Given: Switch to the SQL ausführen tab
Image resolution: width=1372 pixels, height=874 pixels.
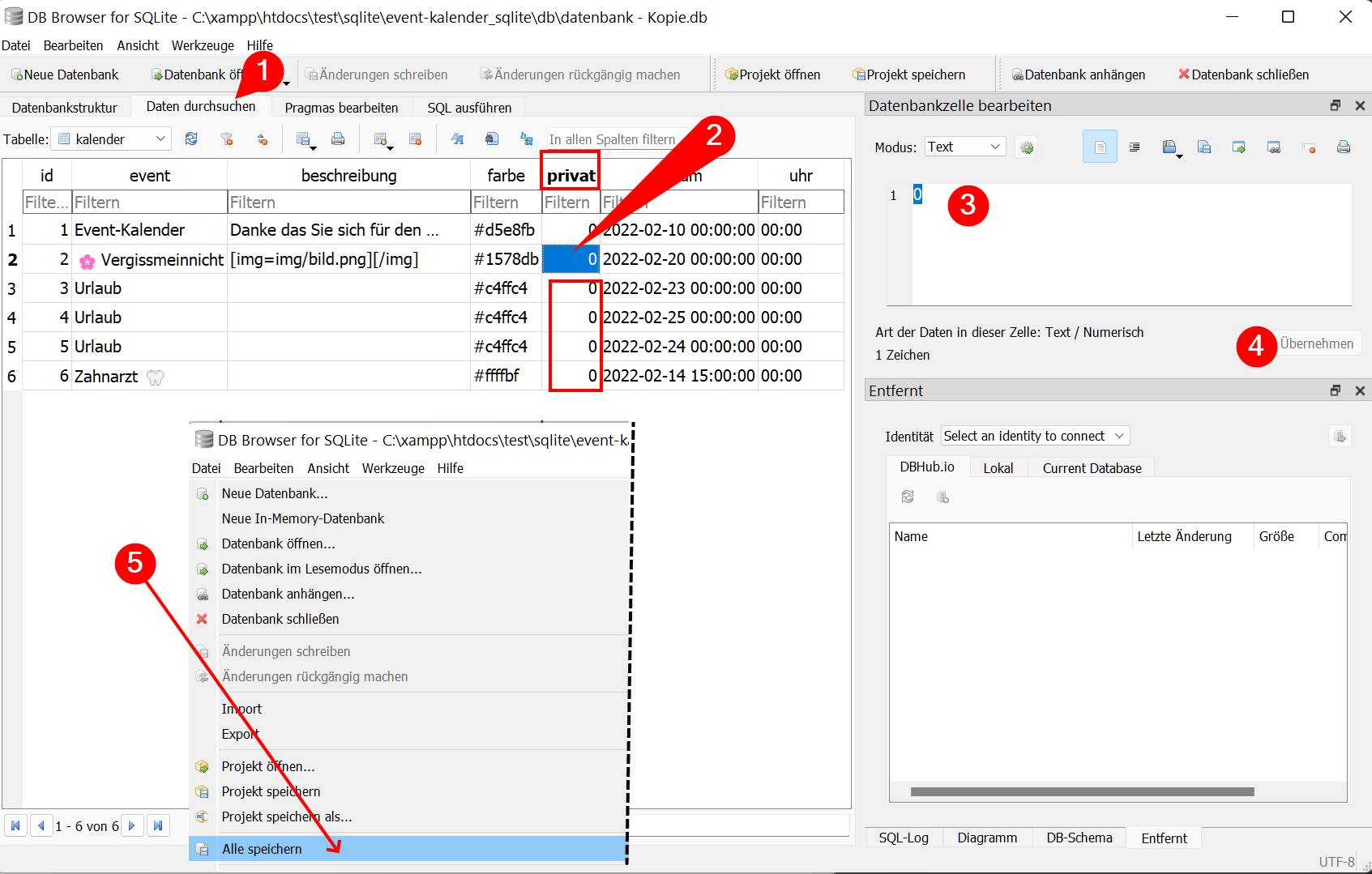Looking at the screenshot, I should [469, 108].
